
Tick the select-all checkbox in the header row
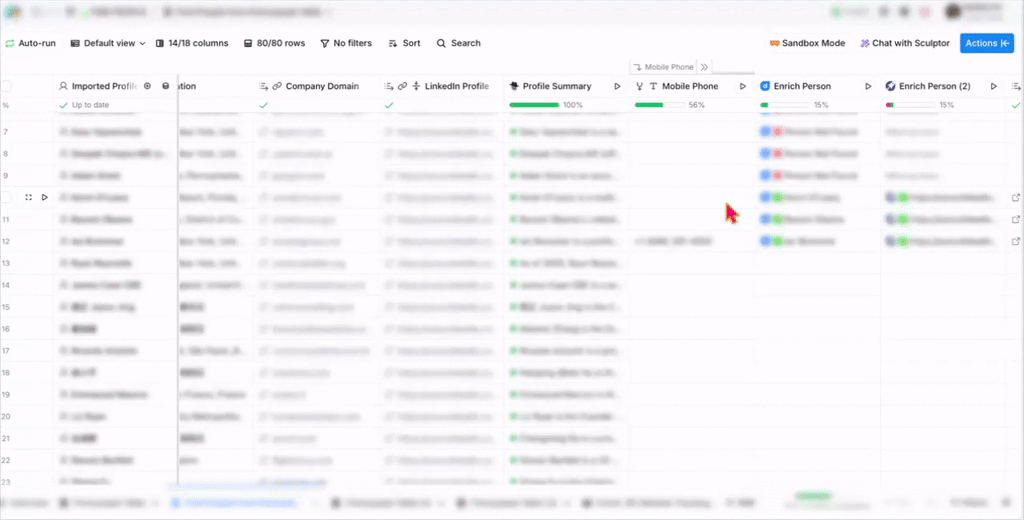(x=6, y=86)
